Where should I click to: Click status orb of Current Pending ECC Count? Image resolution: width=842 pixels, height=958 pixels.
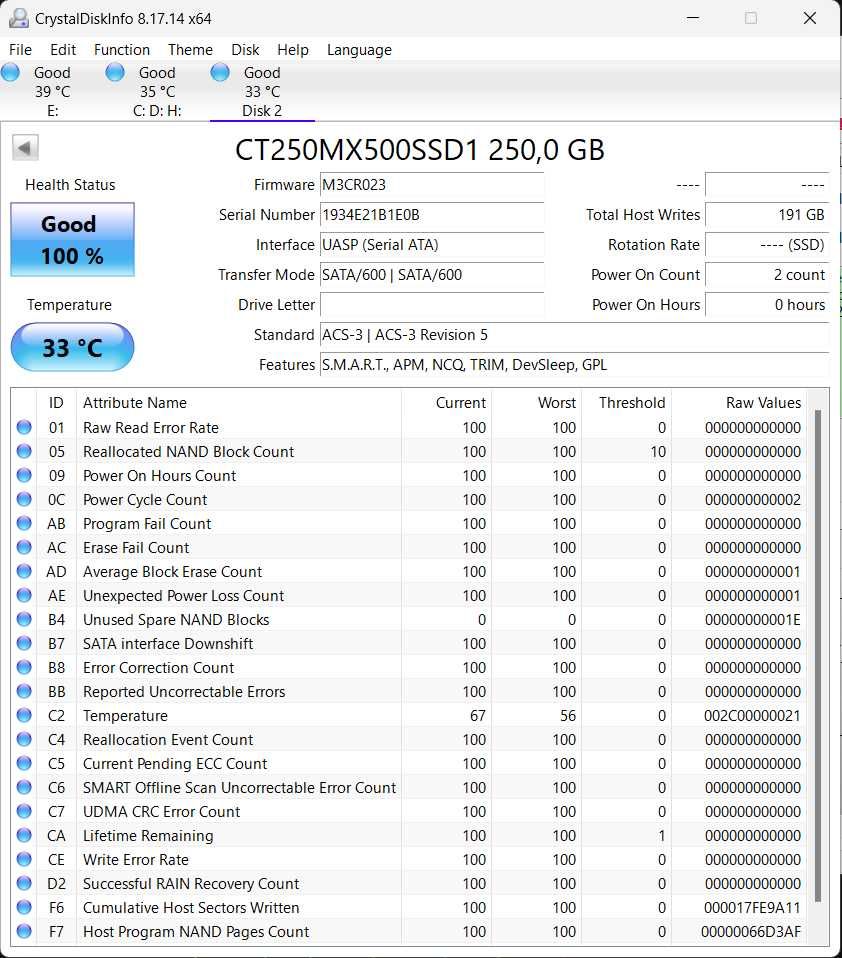(24, 763)
